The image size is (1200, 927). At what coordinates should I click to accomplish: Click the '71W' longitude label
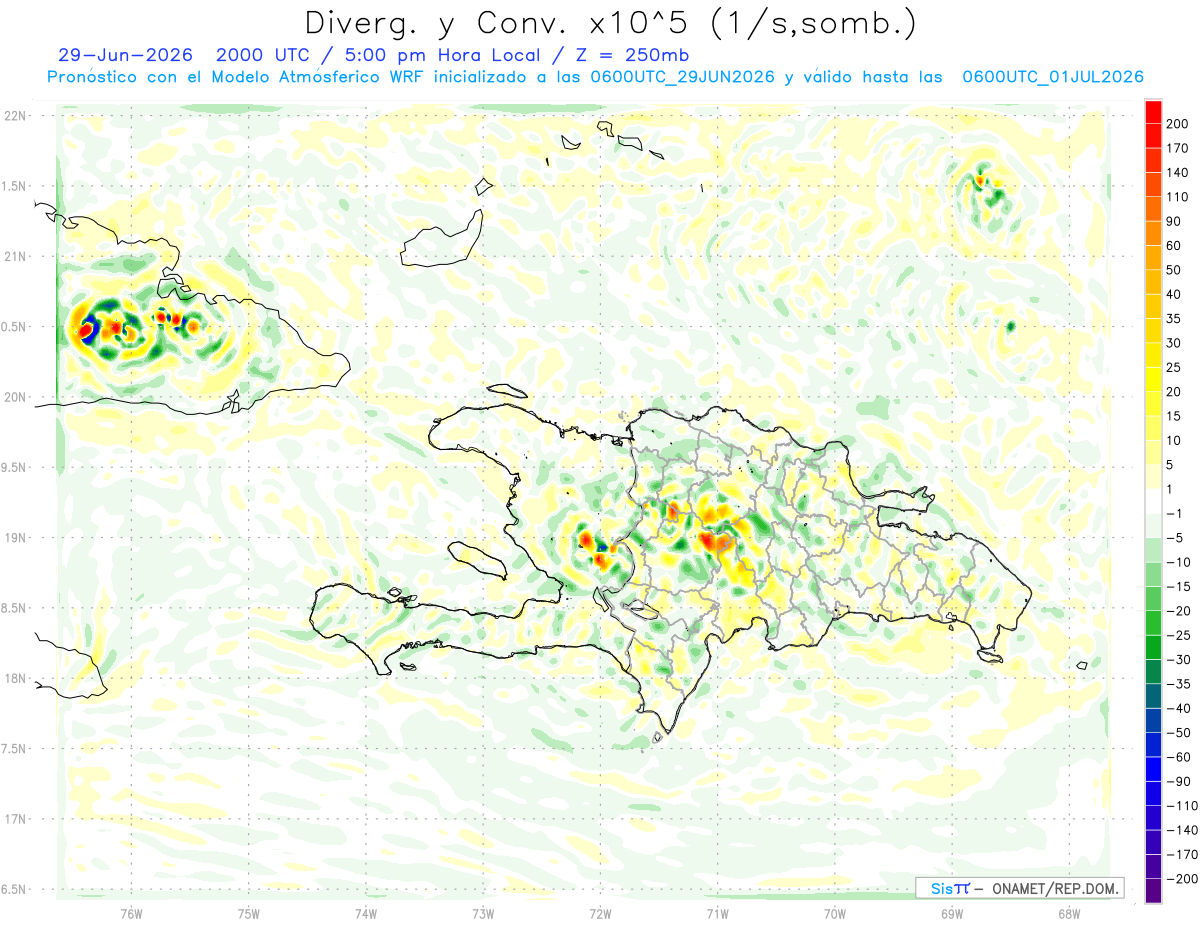[x=717, y=913]
